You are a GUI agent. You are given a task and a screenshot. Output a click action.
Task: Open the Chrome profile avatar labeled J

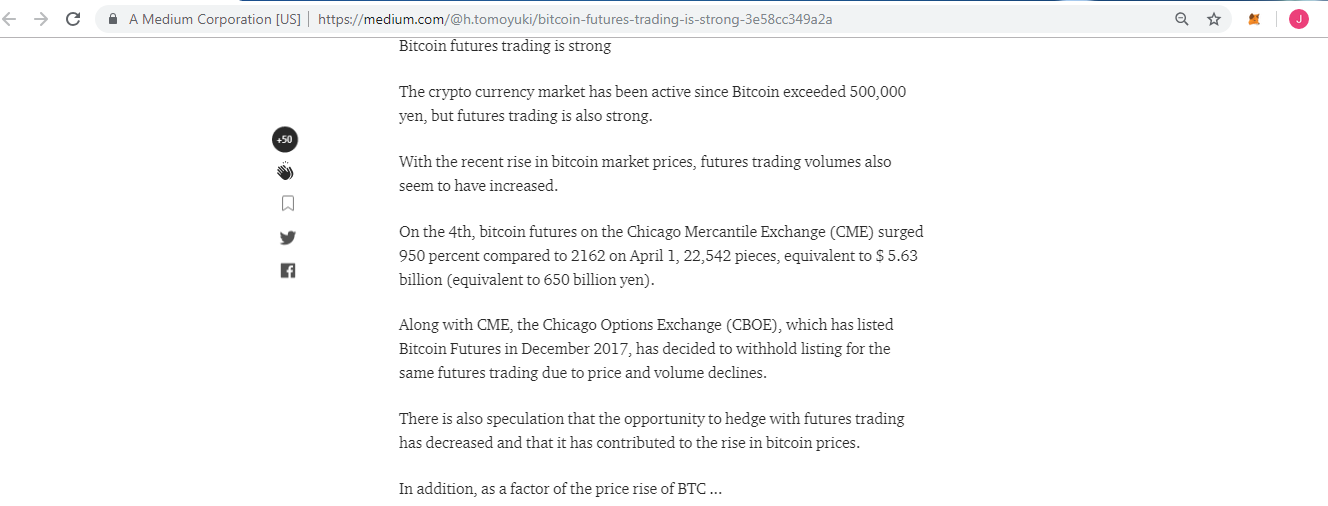[x=1298, y=19]
